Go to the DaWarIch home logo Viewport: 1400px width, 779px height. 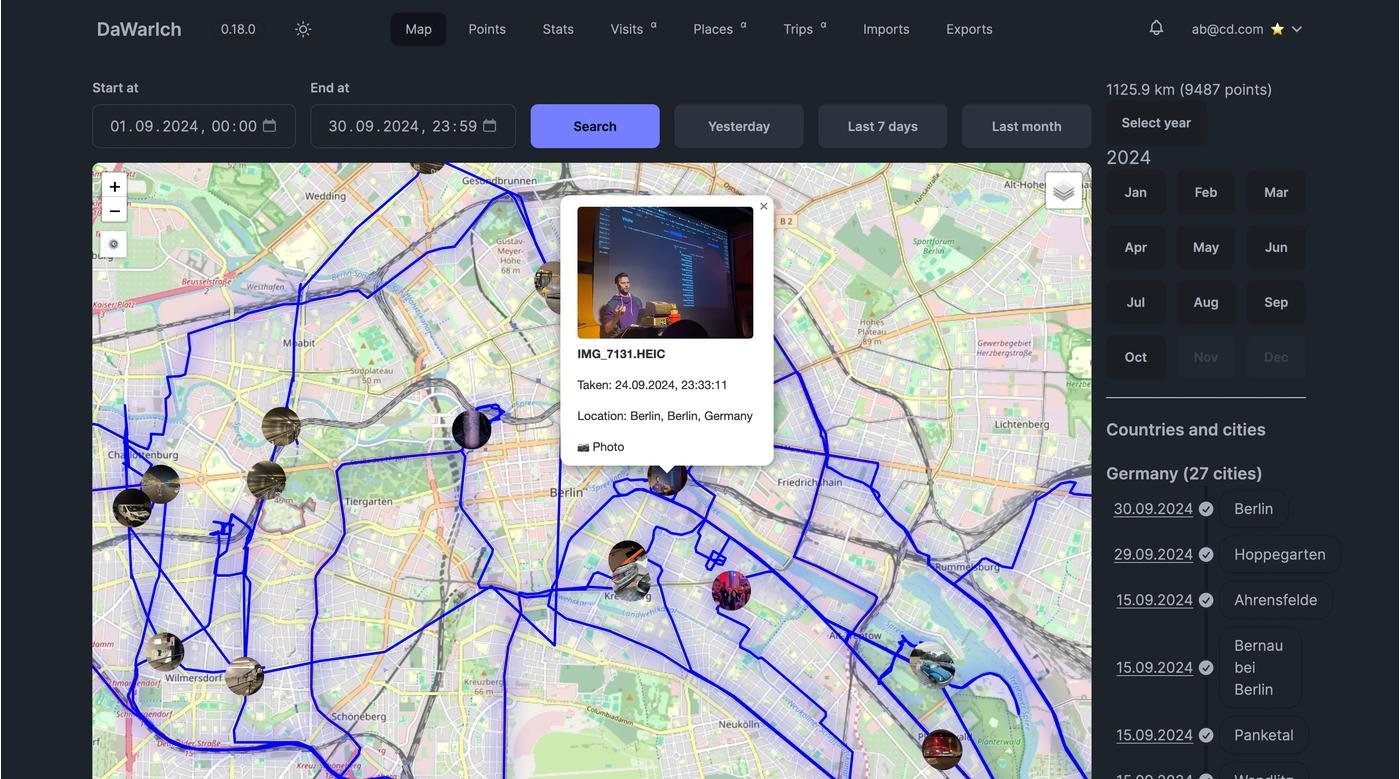(139, 29)
